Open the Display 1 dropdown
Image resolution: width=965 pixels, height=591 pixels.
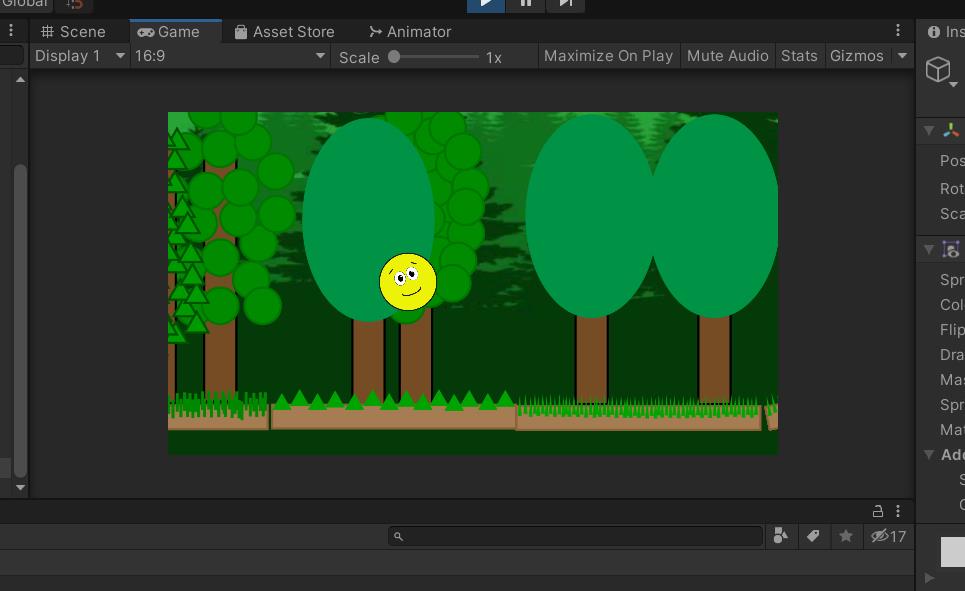79,56
